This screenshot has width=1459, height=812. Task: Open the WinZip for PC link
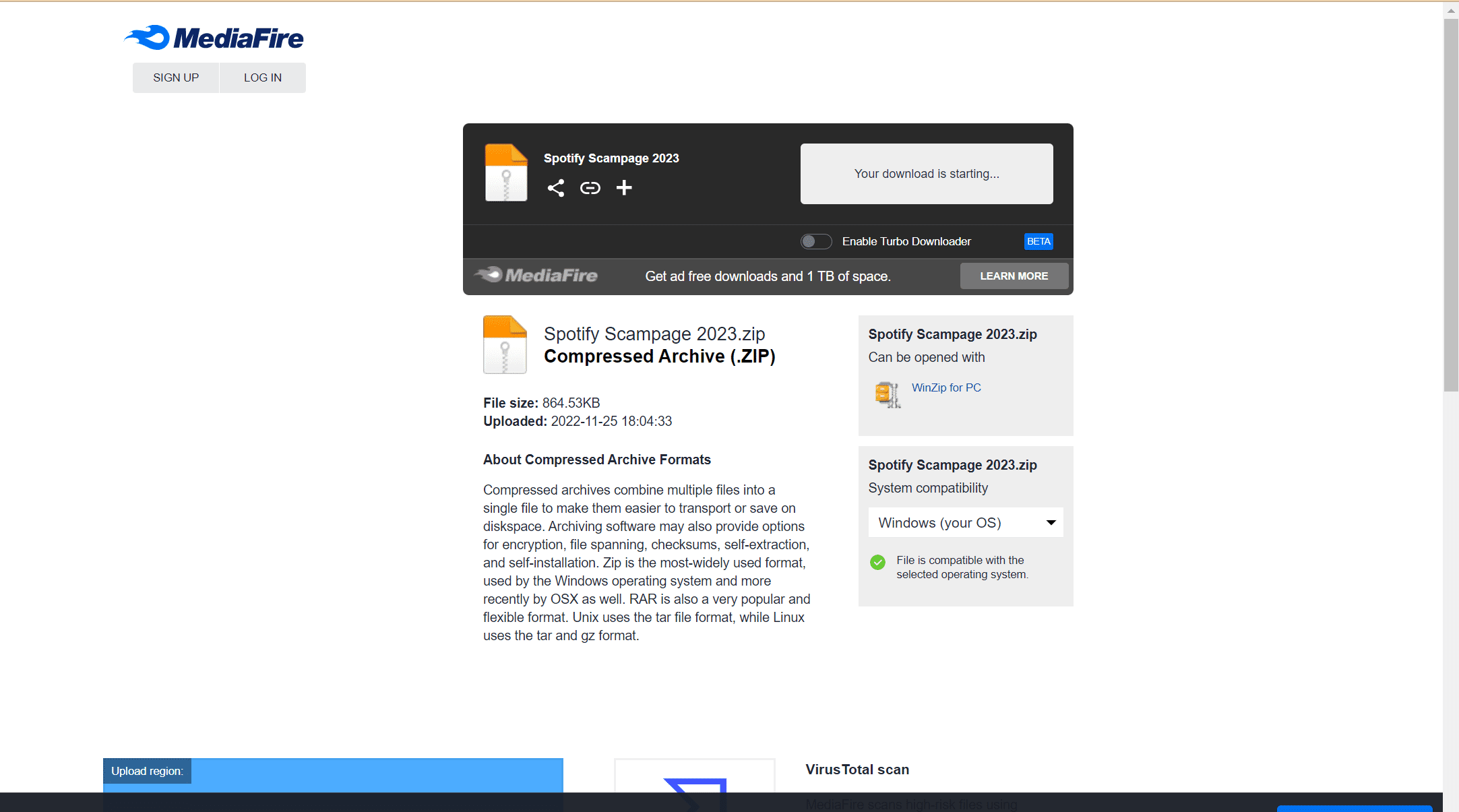tap(946, 387)
